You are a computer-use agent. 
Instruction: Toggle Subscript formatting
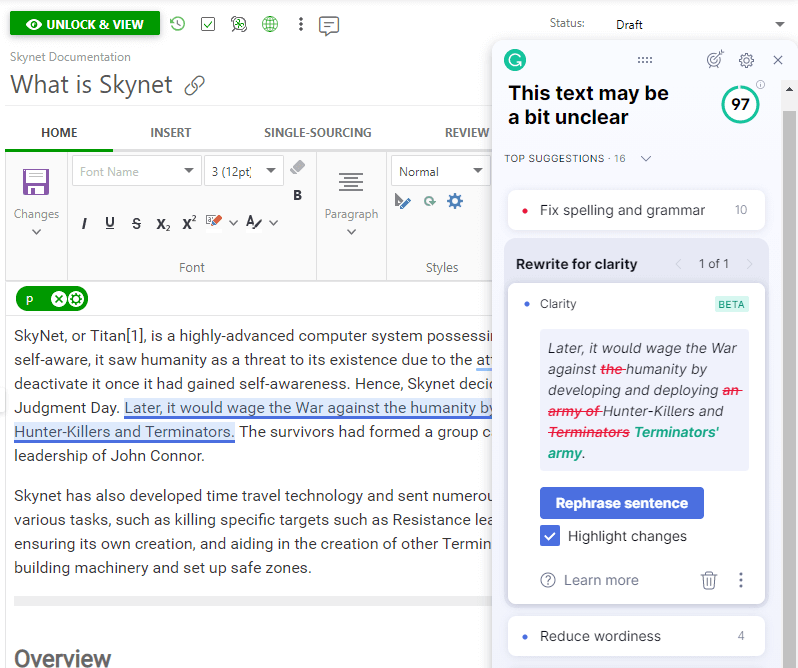pos(163,224)
